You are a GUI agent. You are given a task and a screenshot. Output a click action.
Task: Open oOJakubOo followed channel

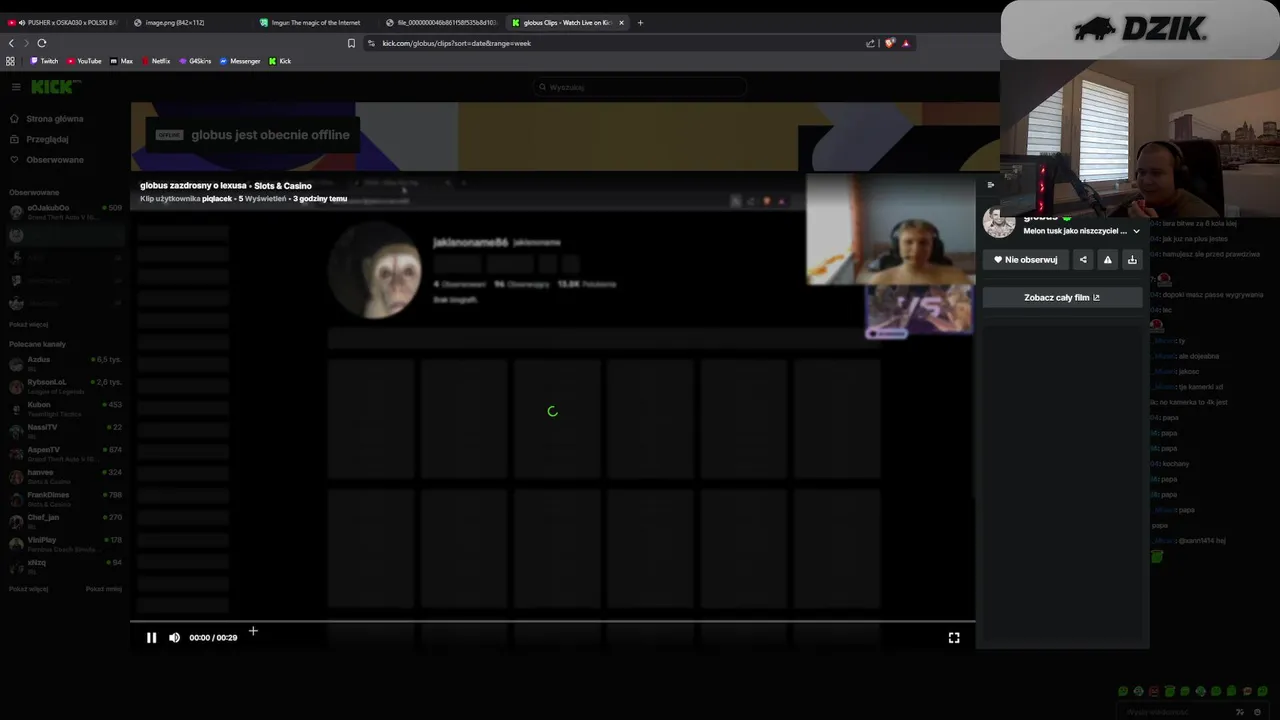[x=65, y=211]
